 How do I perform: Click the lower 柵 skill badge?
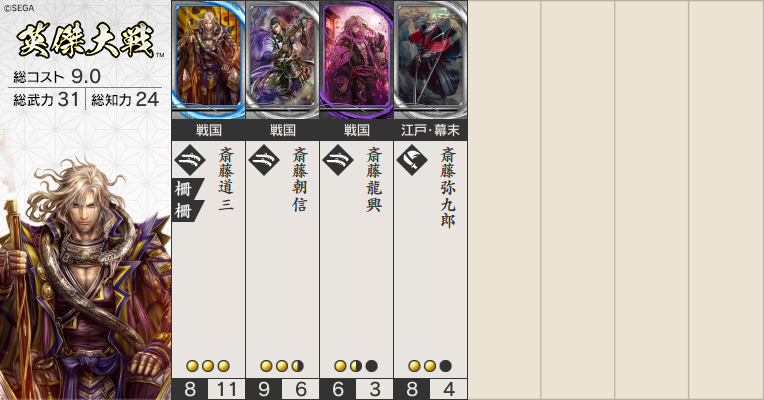pos(187,211)
